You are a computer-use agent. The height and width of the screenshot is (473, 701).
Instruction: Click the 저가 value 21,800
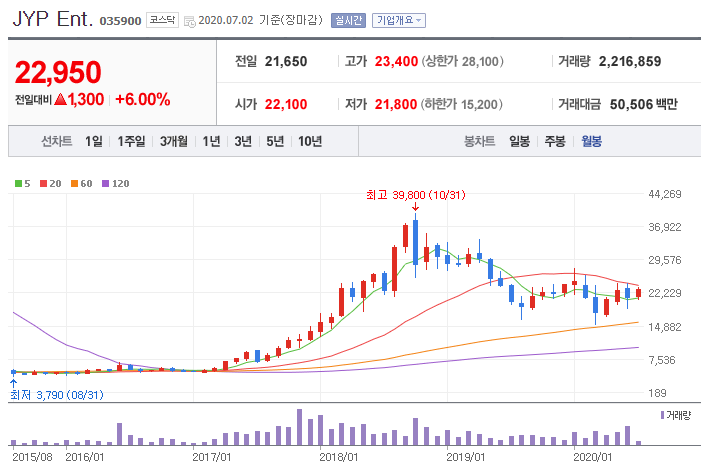[x=396, y=104]
